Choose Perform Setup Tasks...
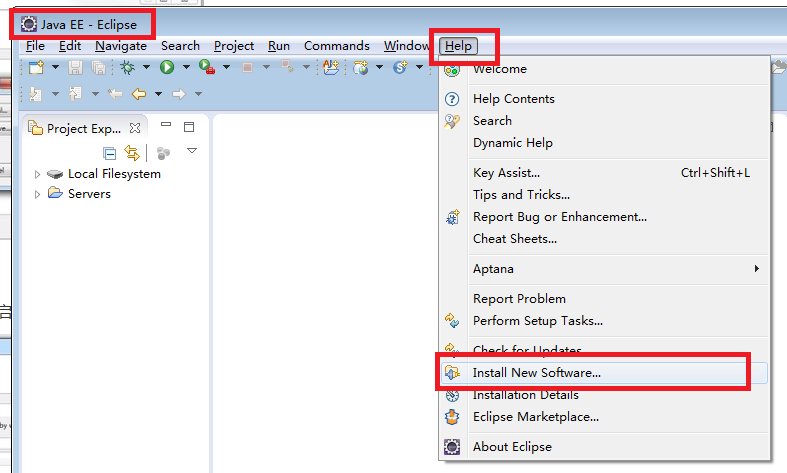Image resolution: width=787 pixels, height=473 pixels. (604, 321)
